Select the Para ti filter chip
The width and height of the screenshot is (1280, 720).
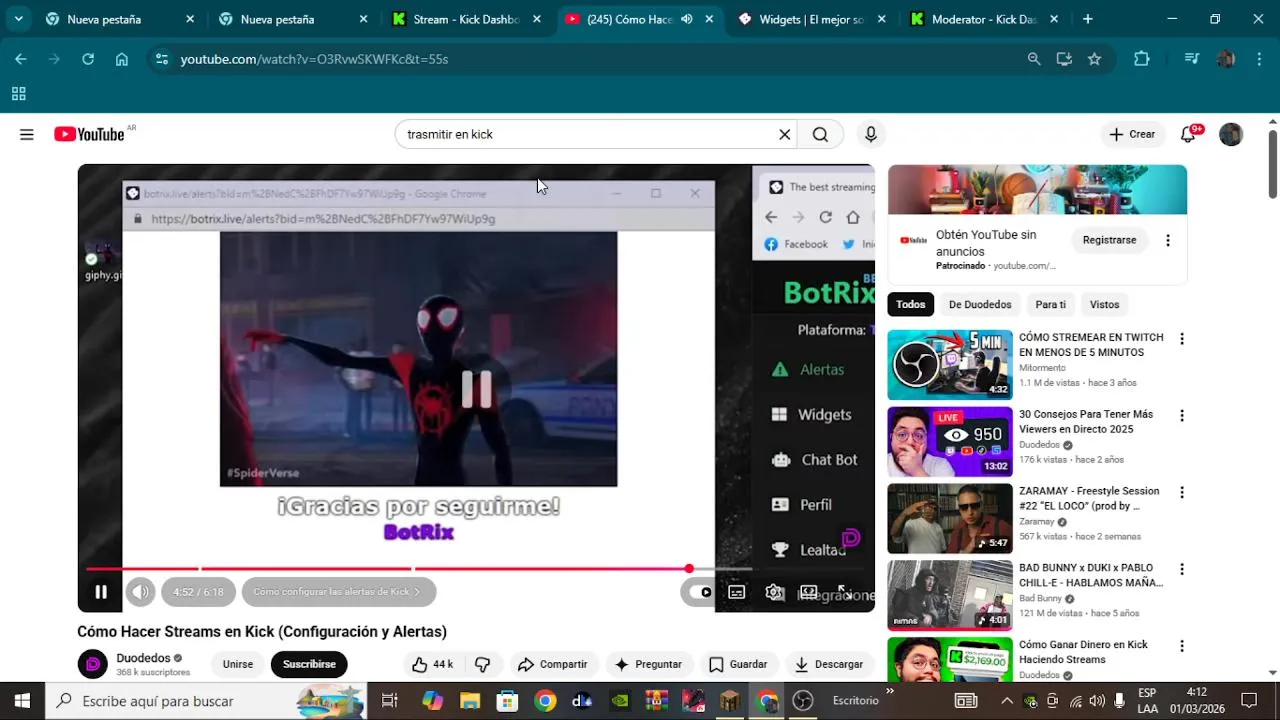[x=1050, y=304]
